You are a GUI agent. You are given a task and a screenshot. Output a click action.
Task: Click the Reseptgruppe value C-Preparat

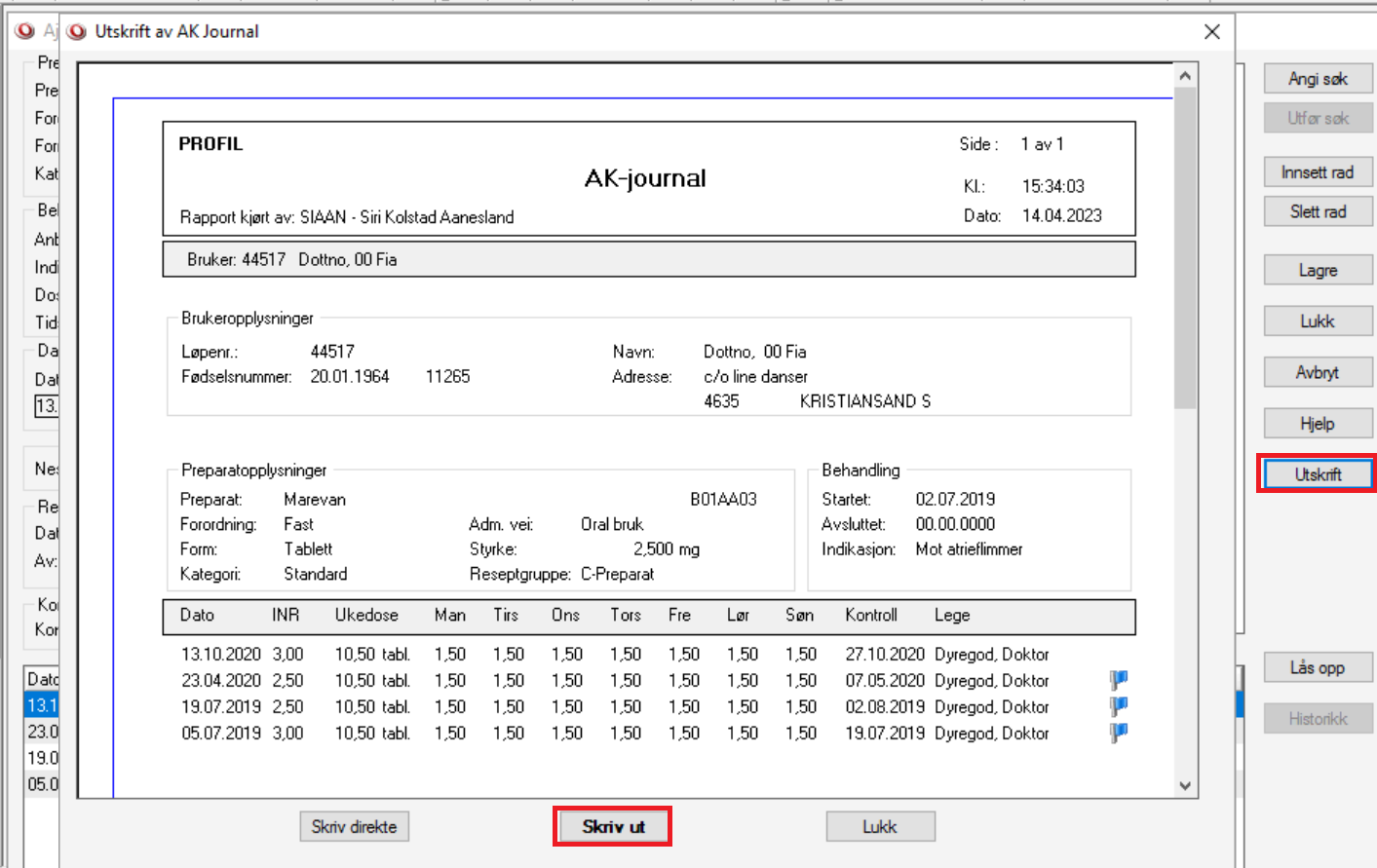click(x=617, y=575)
